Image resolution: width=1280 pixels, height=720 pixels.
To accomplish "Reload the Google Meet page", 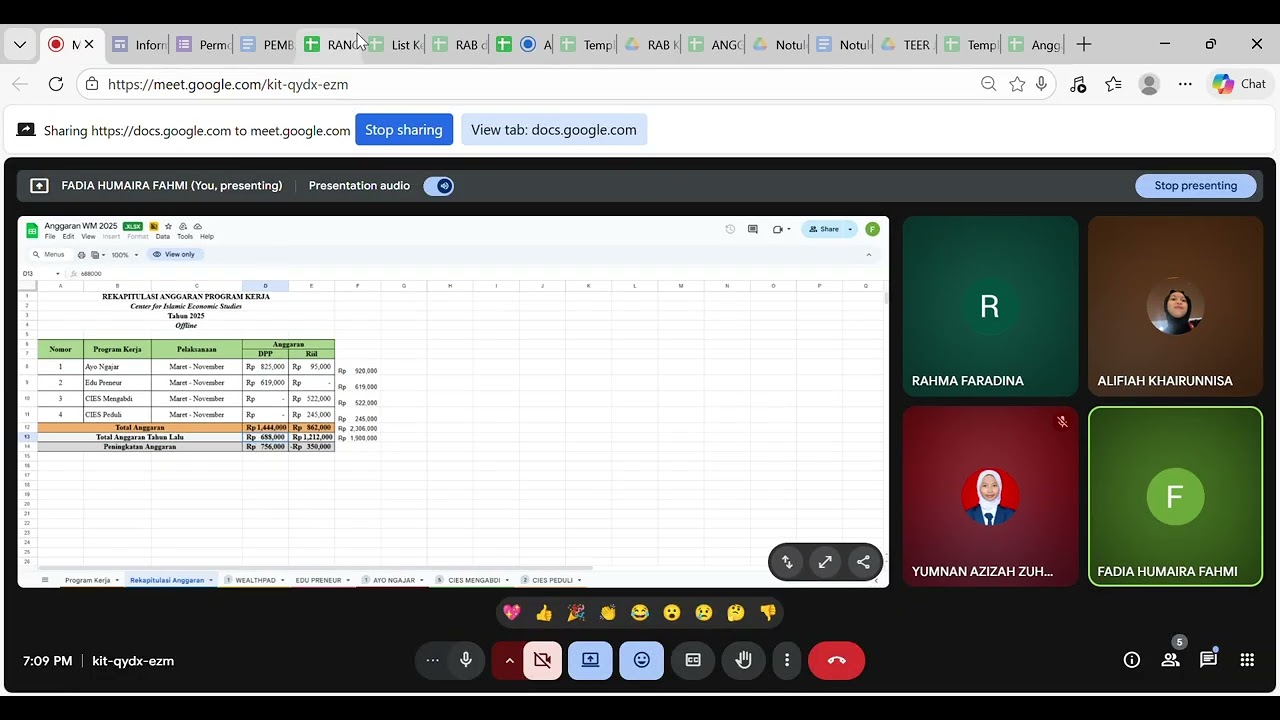I will pos(56,84).
